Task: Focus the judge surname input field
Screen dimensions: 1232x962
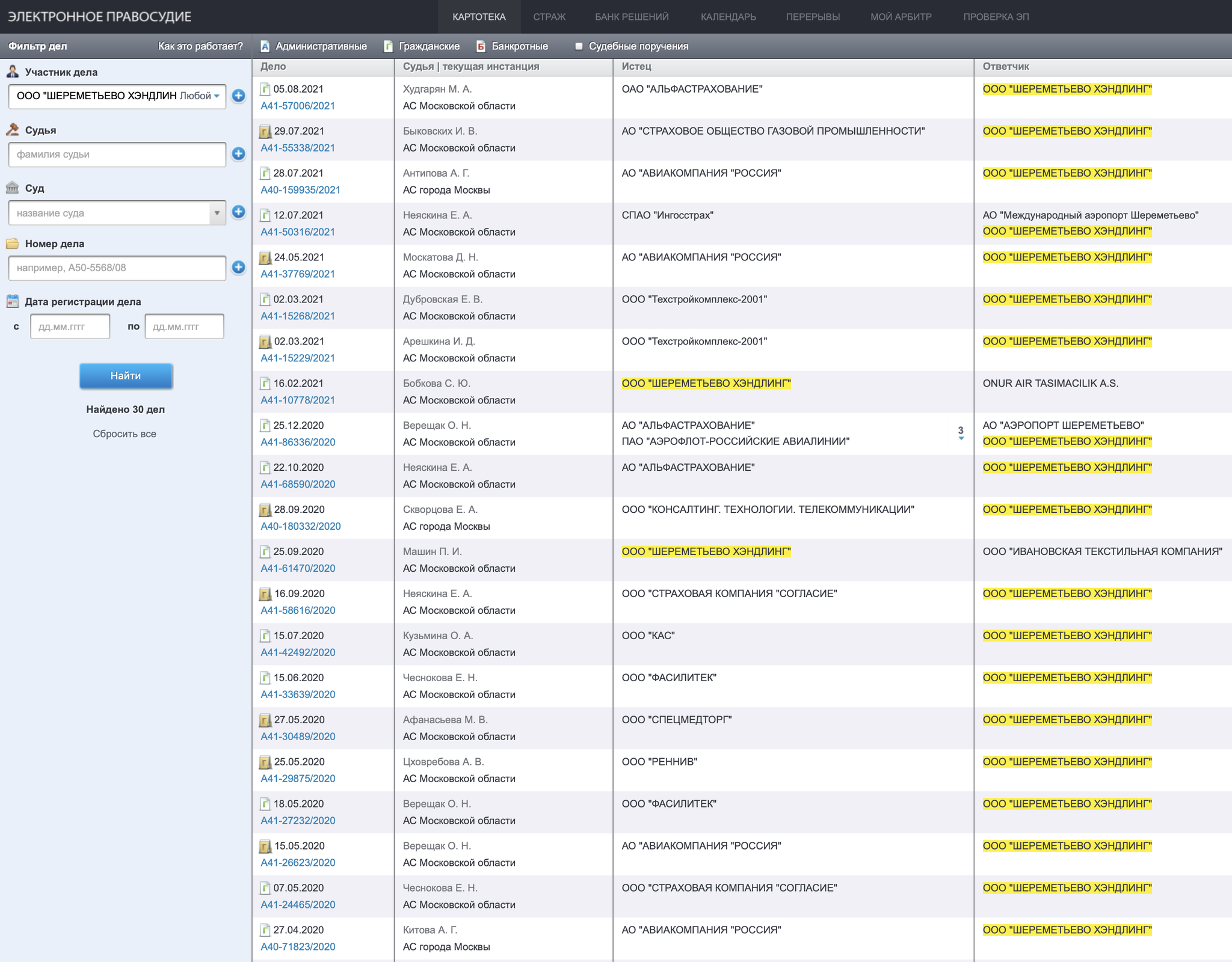Action: tap(117, 155)
